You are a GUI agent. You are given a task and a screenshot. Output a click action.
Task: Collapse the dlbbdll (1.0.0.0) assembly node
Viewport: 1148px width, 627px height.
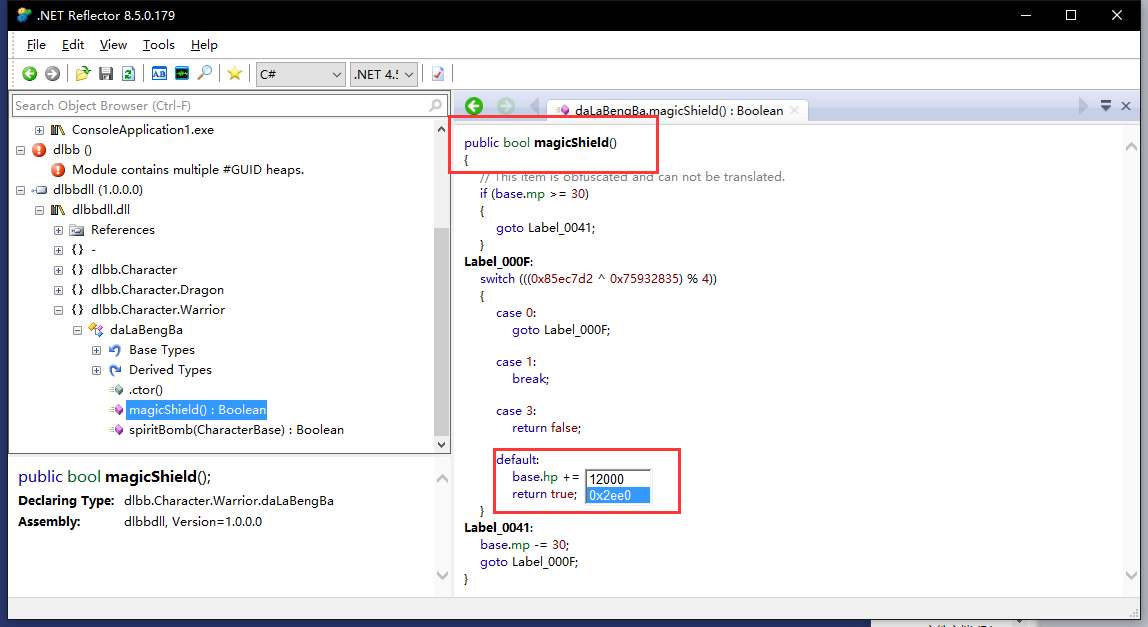[20, 190]
